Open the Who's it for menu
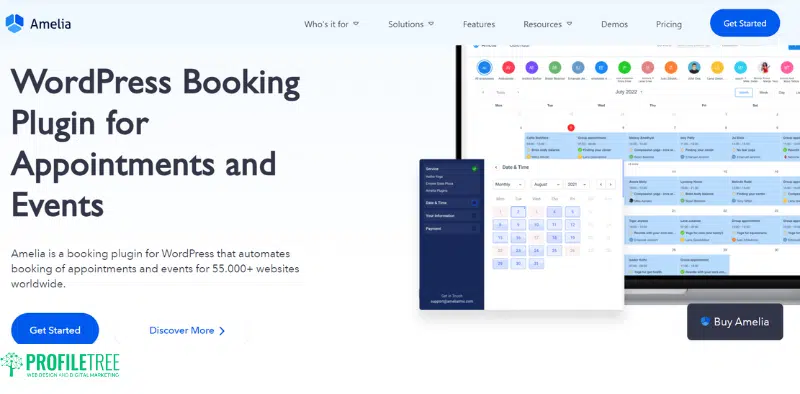800x394 pixels. click(332, 24)
